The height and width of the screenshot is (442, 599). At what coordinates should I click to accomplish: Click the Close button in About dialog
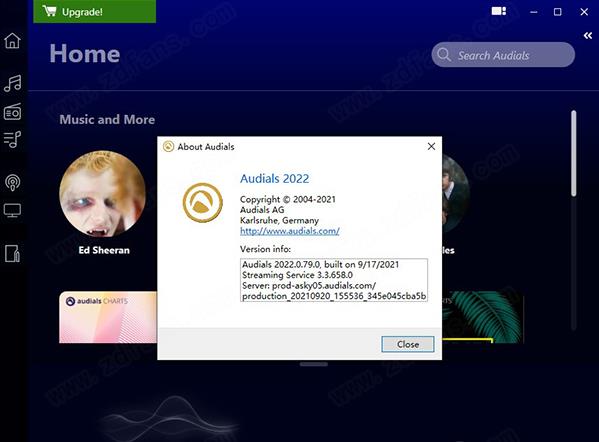[408, 344]
